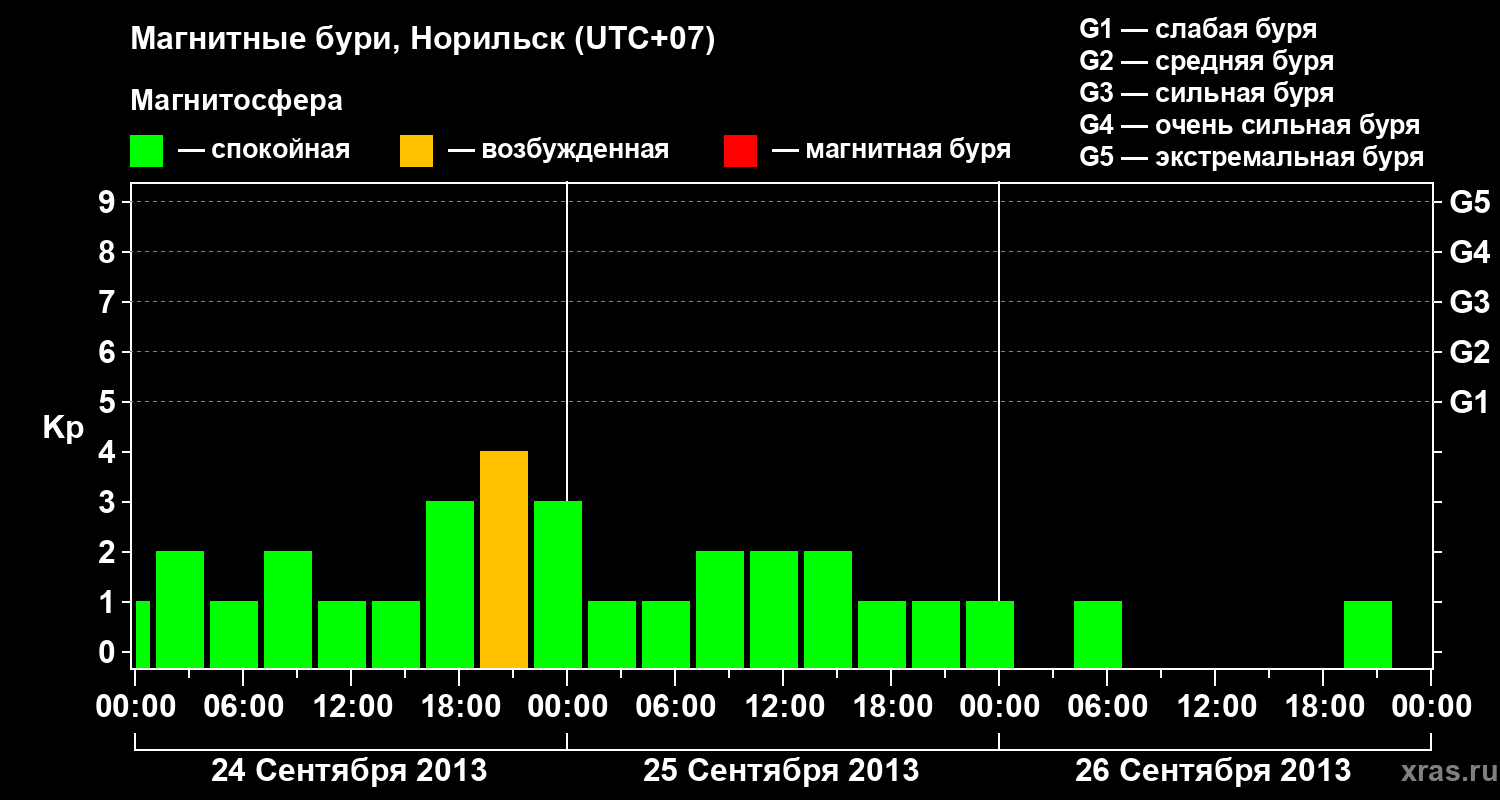Viewport: 1500px width, 800px height.
Task: Select the 26 Сентября bar near 06:00
Action: 1098,634
